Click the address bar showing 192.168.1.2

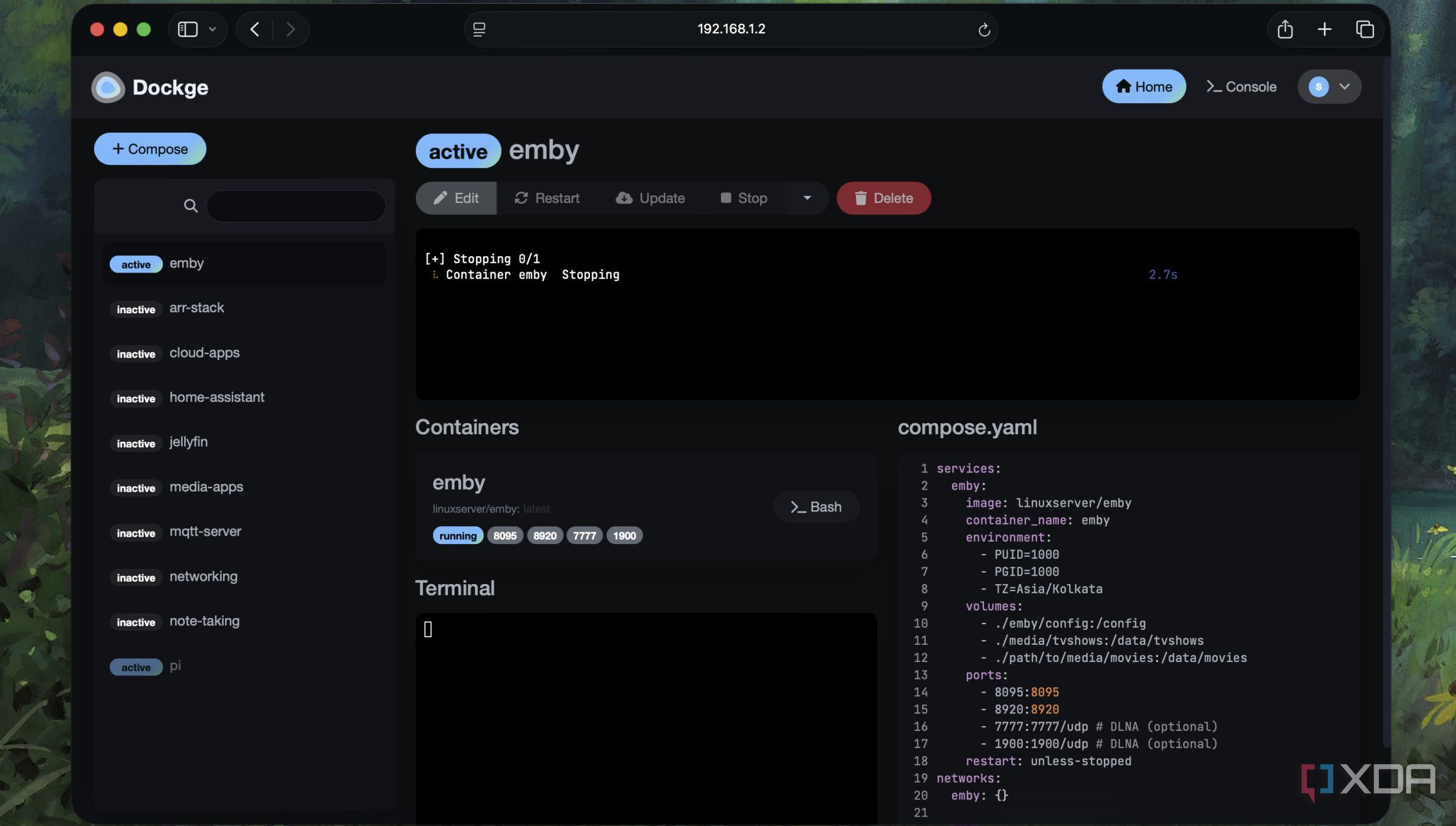click(731, 29)
